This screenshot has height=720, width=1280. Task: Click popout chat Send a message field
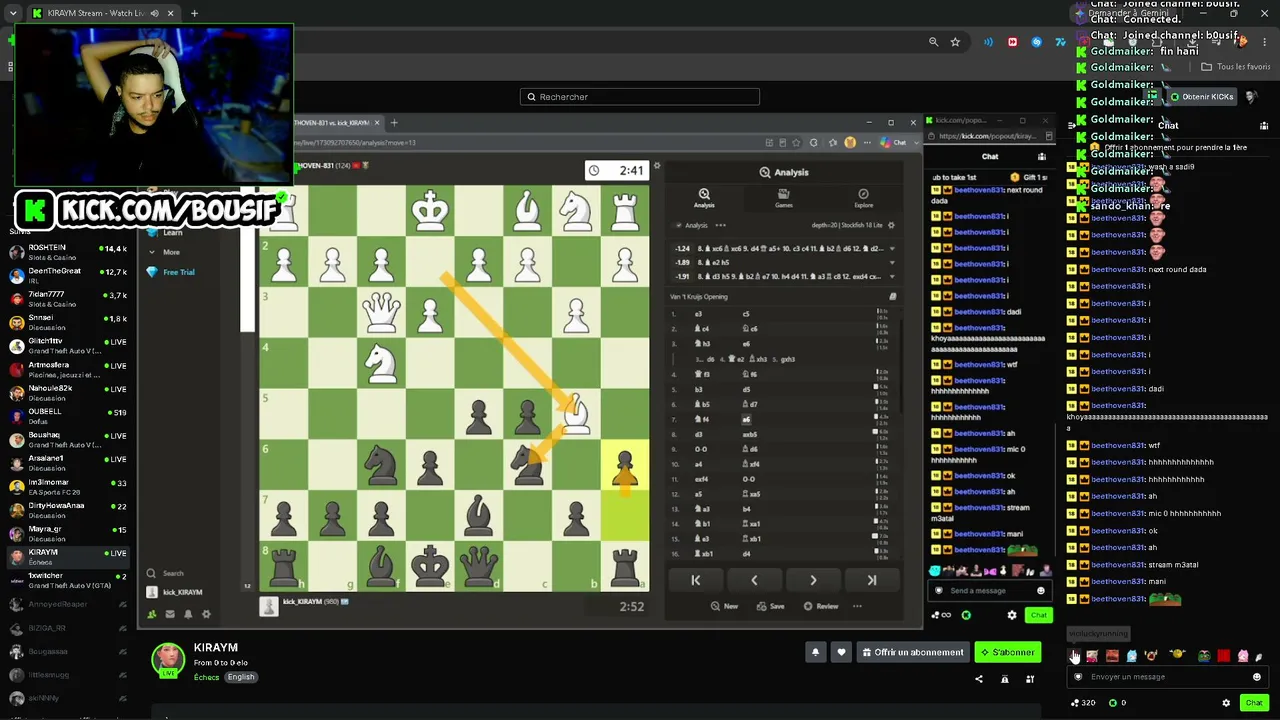[x=988, y=590]
